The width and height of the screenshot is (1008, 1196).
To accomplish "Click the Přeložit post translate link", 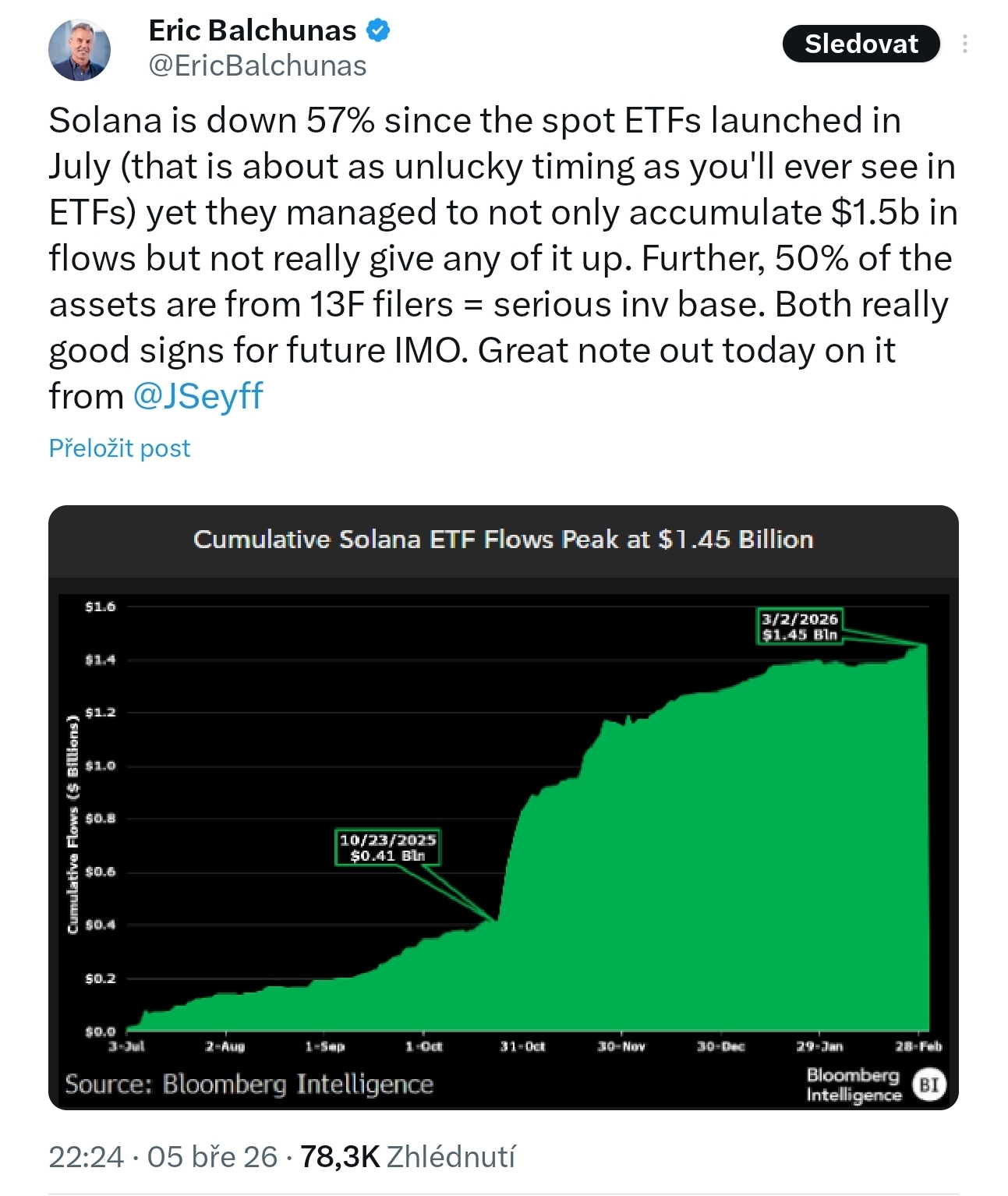I will (x=119, y=448).
